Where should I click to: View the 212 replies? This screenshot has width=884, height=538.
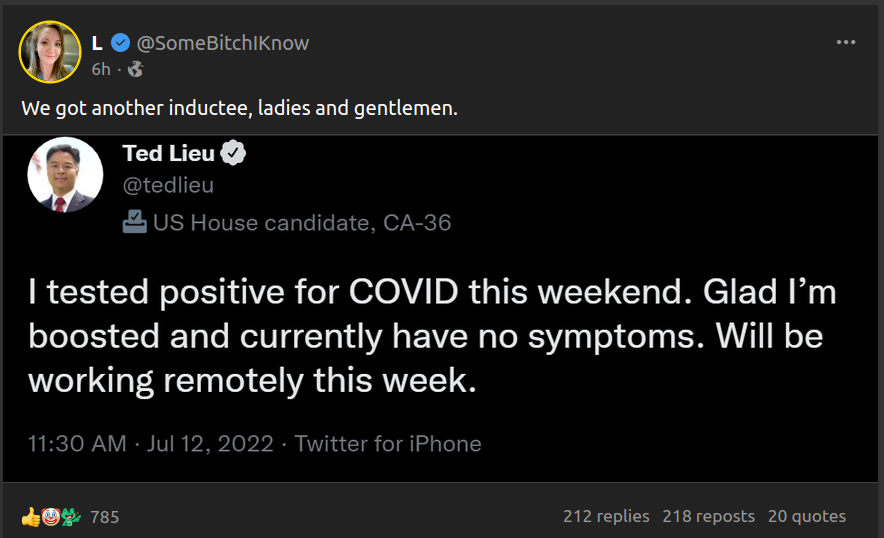tap(606, 516)
